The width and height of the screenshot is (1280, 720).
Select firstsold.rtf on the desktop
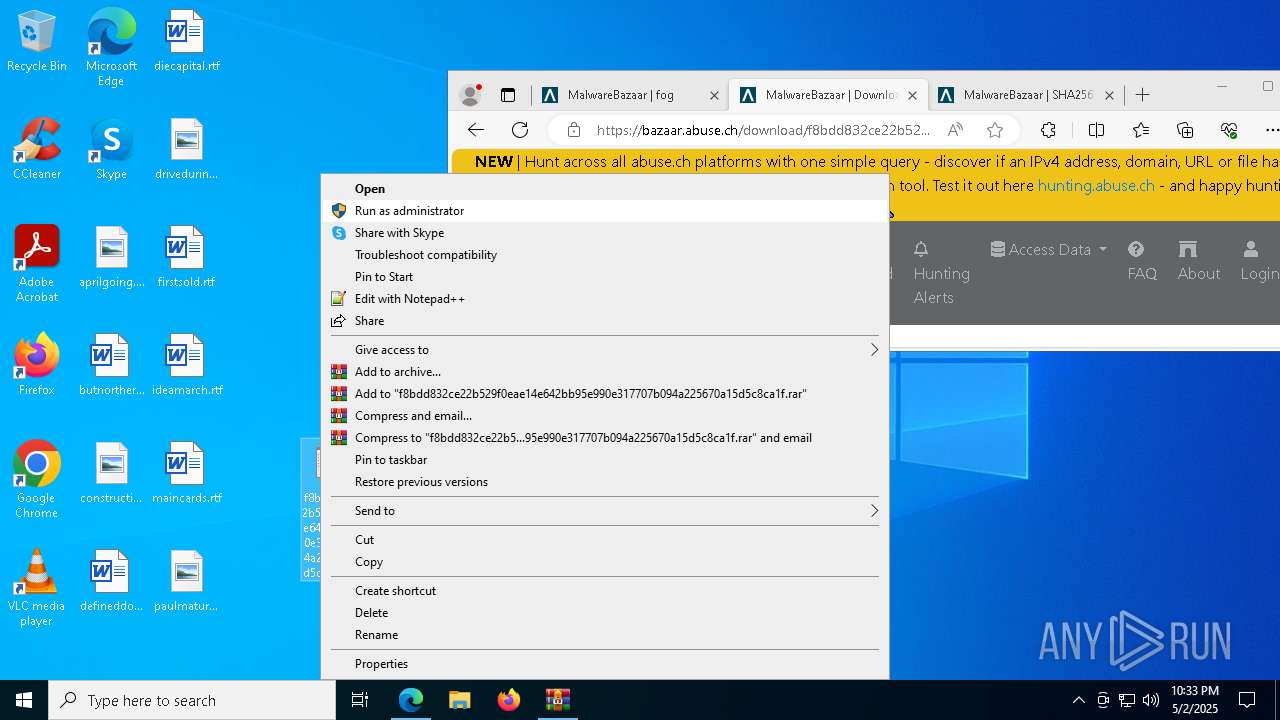coord(187,258)
